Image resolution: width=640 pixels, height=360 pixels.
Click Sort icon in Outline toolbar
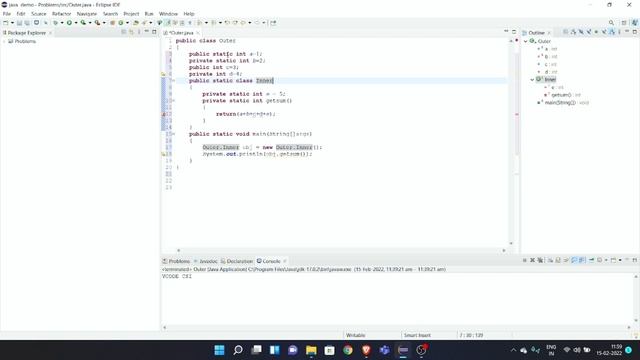tap(573, 32)
